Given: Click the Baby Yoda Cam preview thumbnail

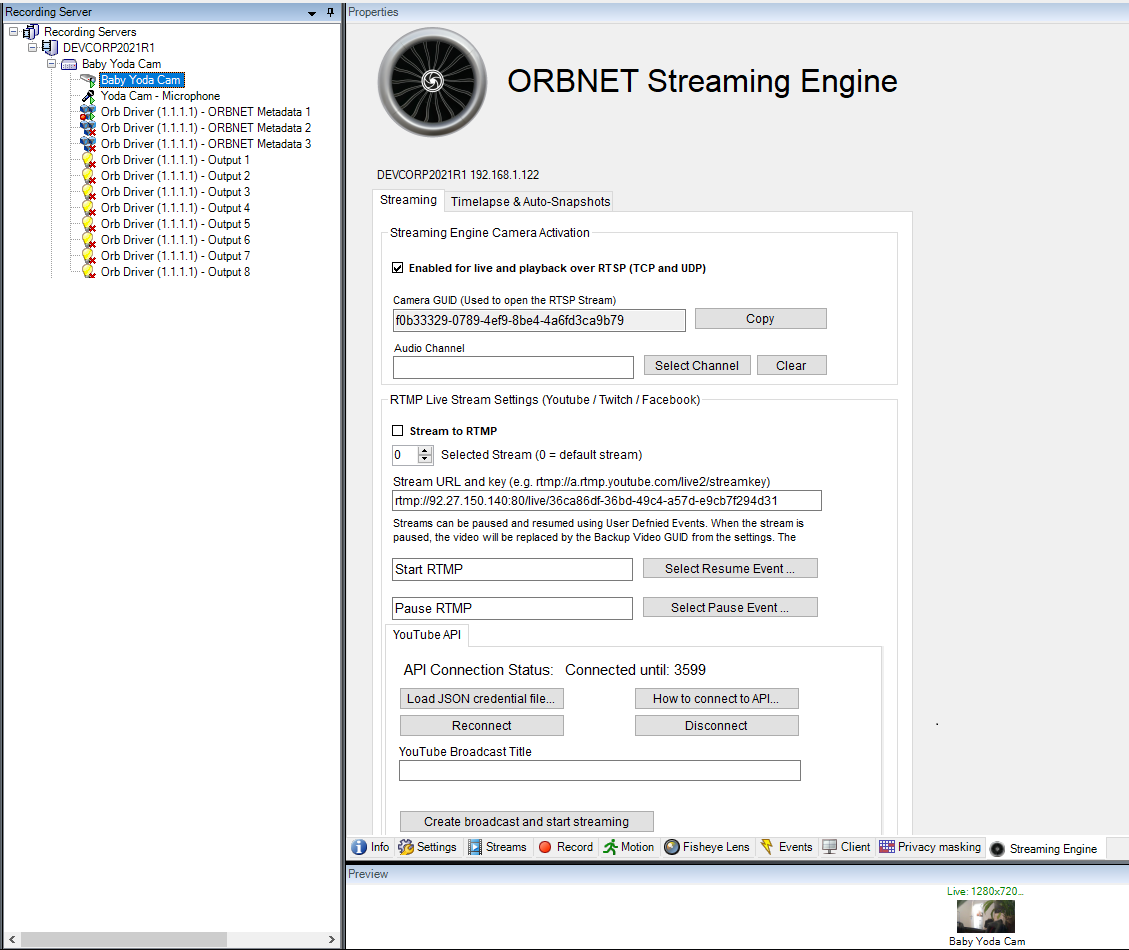Looking at the screenshot, I should click(x=986, y=916).
